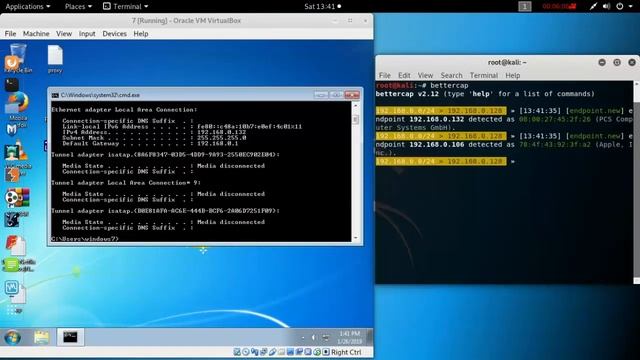640x360 pixels.
Task: Open VirtualBox Devices menu
Action: click(x=114, y=33)
